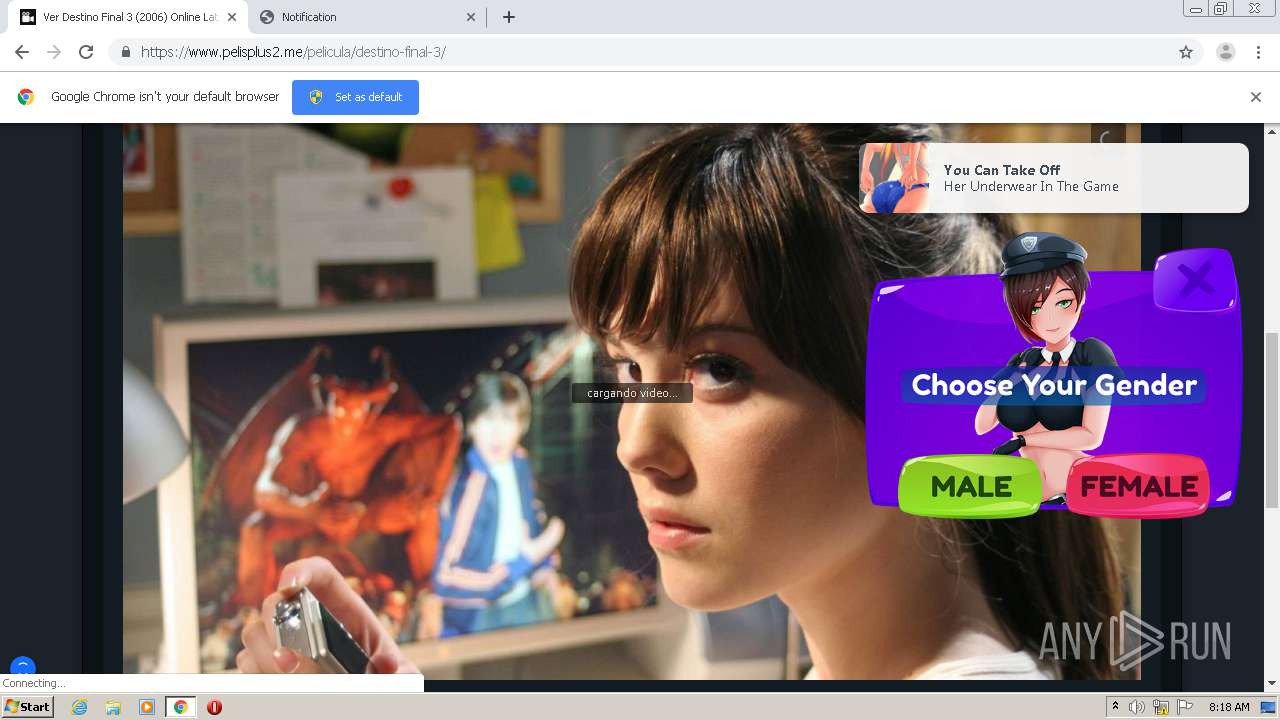This screenshot has height=720, width=1280.
Task: Switch to Ver Destino Final 3 tab
Action: pyautogui.click(x=128, y=17)
